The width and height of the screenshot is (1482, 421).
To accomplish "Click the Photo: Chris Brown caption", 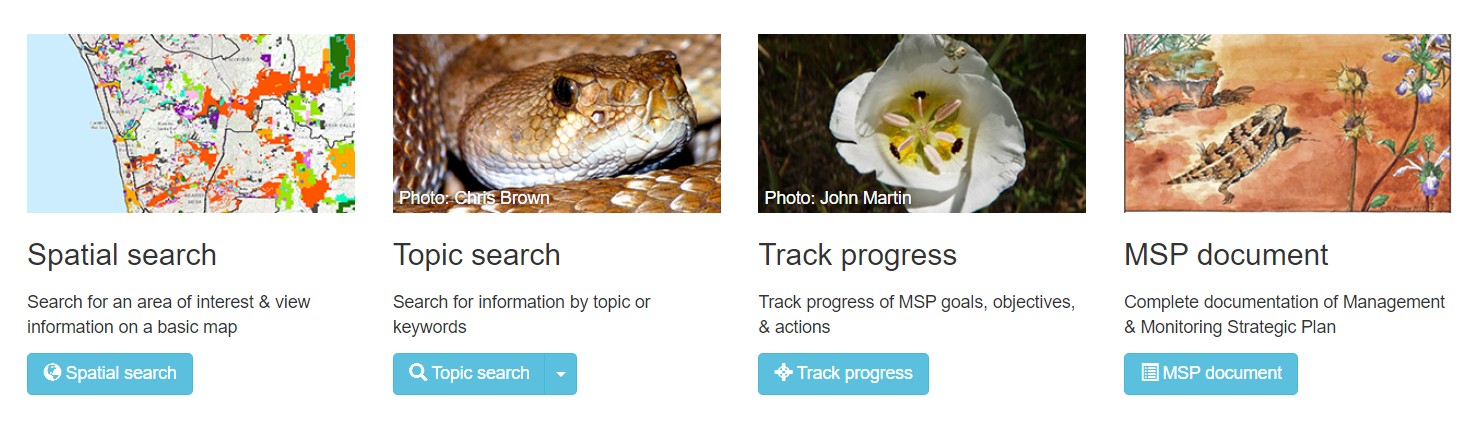I will 474,198.
